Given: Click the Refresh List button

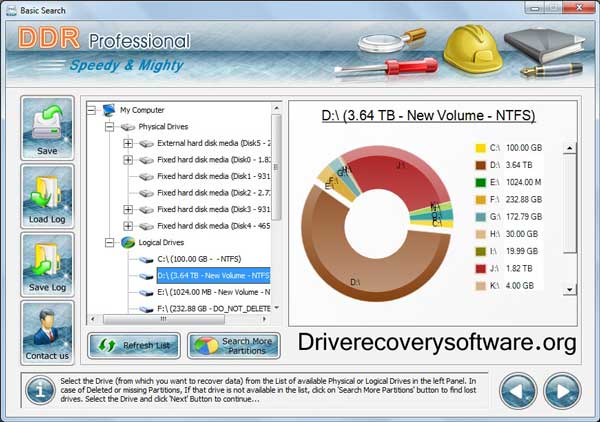Looking at the screenshot, I should coord(134,345).
